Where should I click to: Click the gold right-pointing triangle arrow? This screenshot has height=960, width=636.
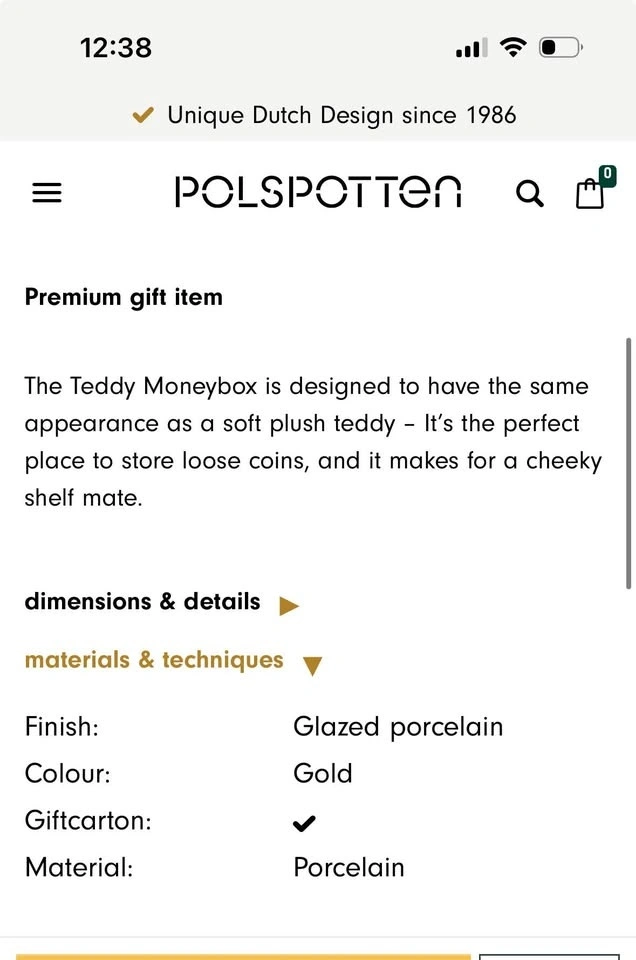click(289, 605)
